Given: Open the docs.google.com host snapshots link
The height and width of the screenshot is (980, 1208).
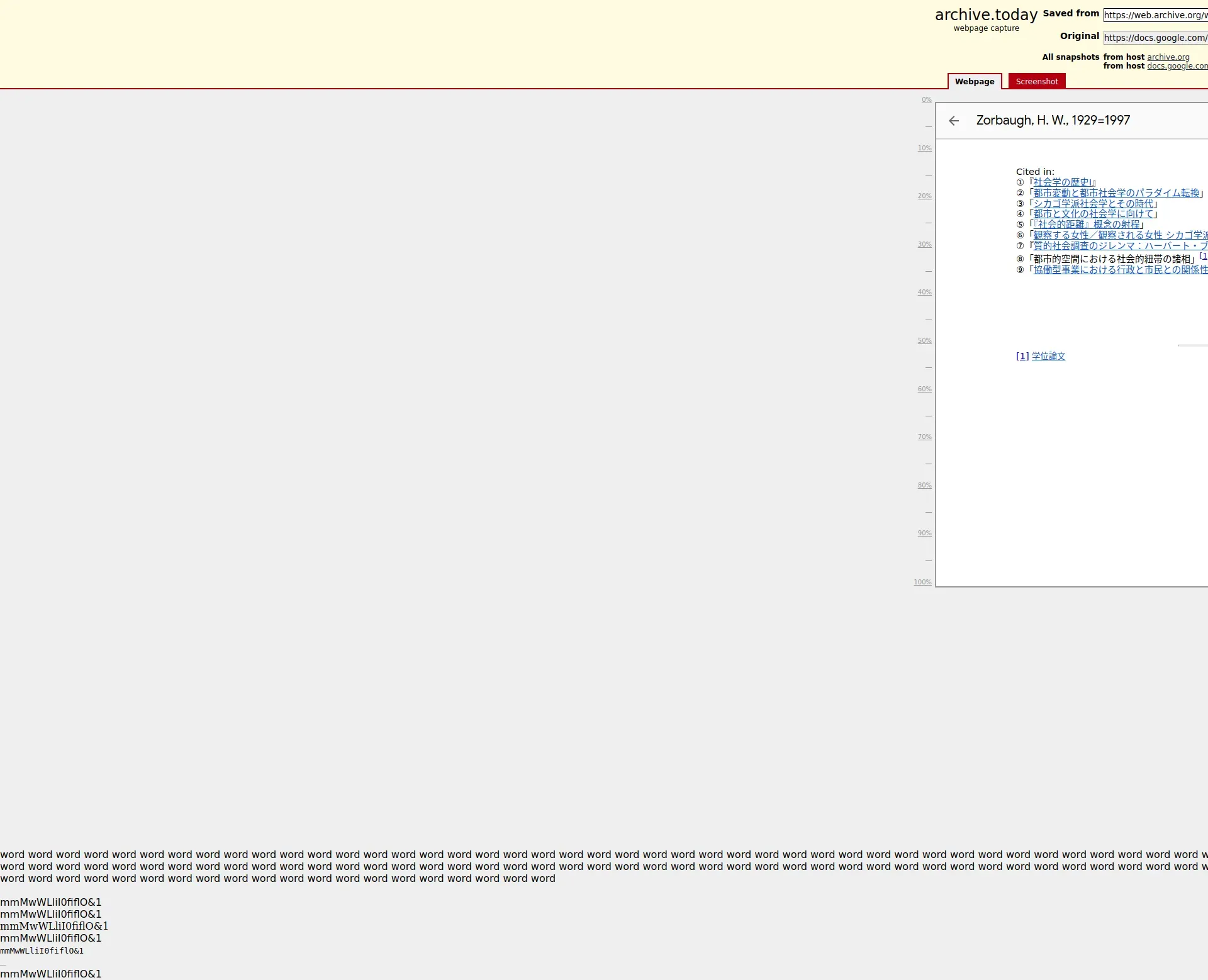Looking at the screenshot, I should (1177, 66).
